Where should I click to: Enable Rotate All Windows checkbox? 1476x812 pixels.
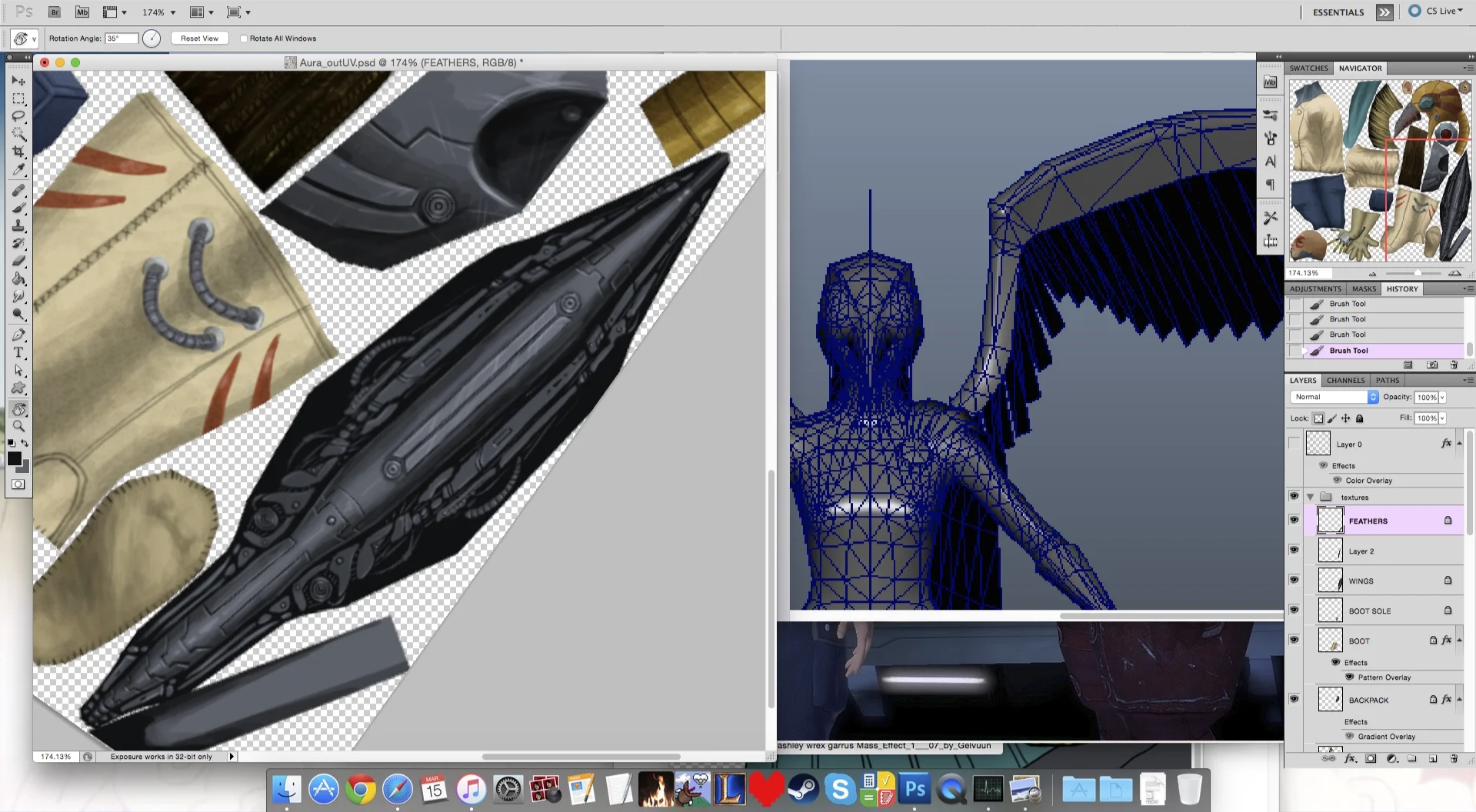click(244, 38)
